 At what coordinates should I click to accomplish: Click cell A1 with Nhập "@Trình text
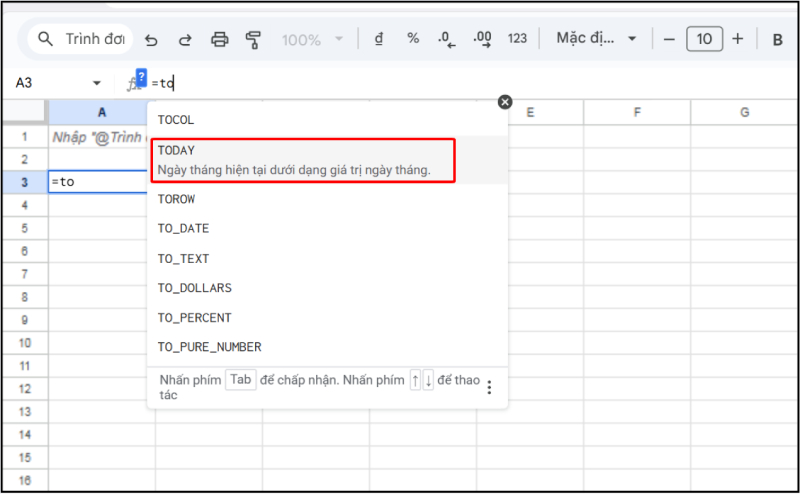pyautogui.click(x=98, y=137)
